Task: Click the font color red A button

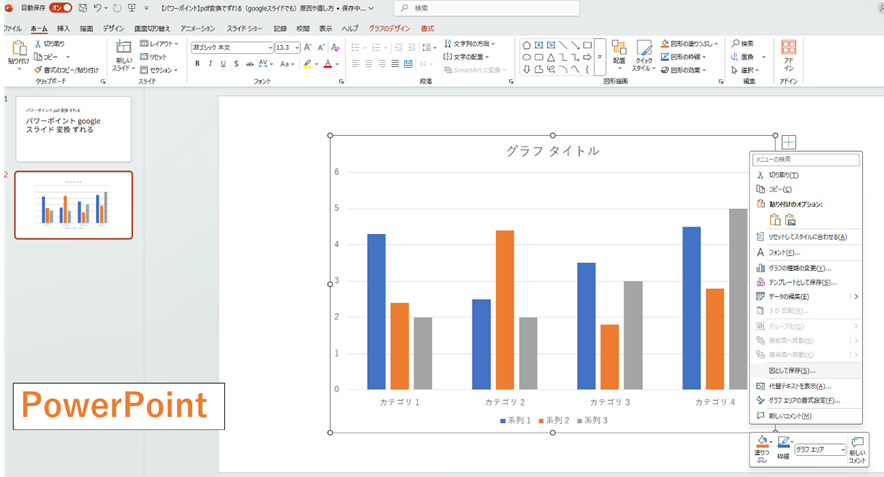Action: 327,64
